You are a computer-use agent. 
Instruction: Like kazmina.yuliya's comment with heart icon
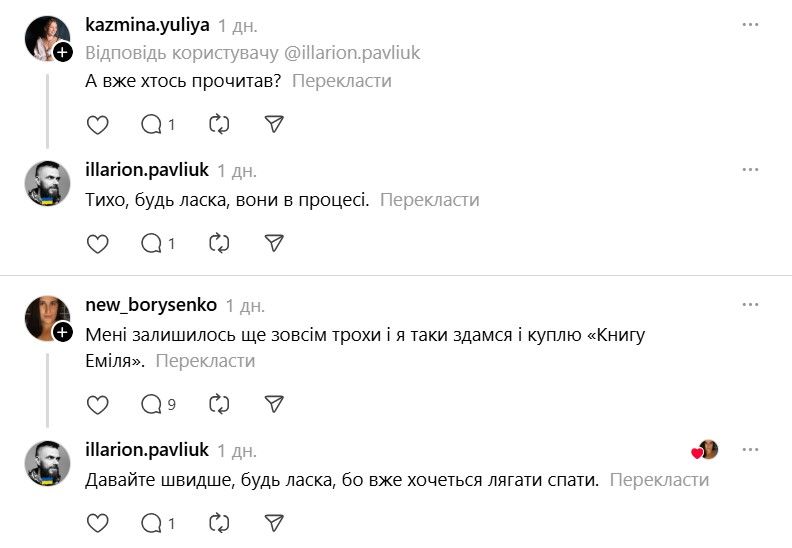tap(97, 124)
